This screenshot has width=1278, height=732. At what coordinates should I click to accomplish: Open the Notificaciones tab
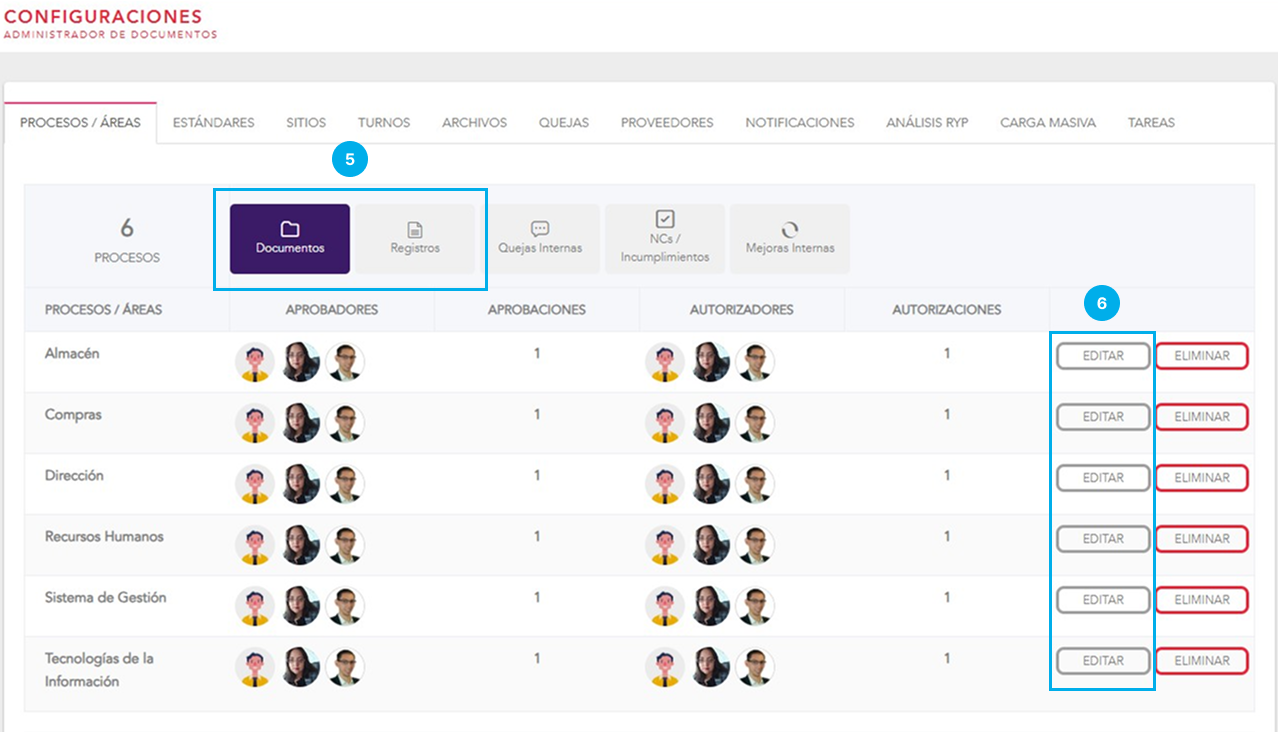click(x=799, y=123)
